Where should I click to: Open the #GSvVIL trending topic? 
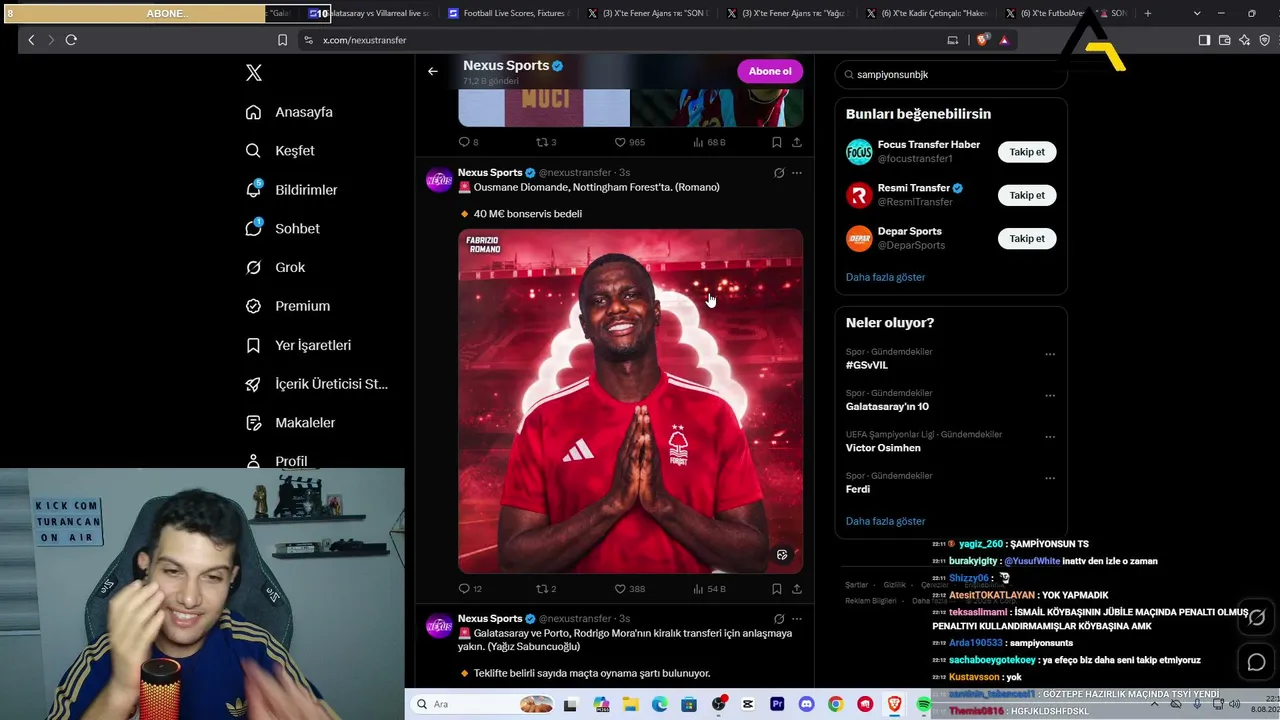[867, 365]
